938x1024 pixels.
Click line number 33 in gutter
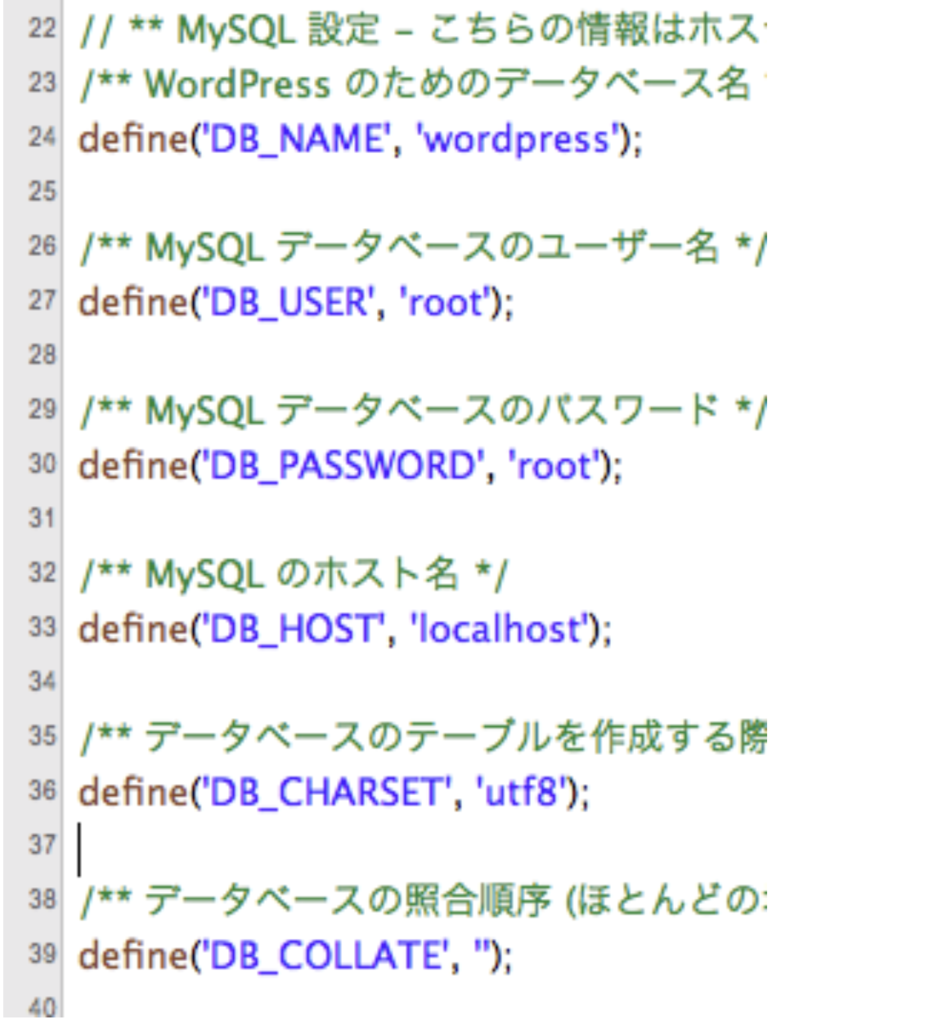coord(42,627)
